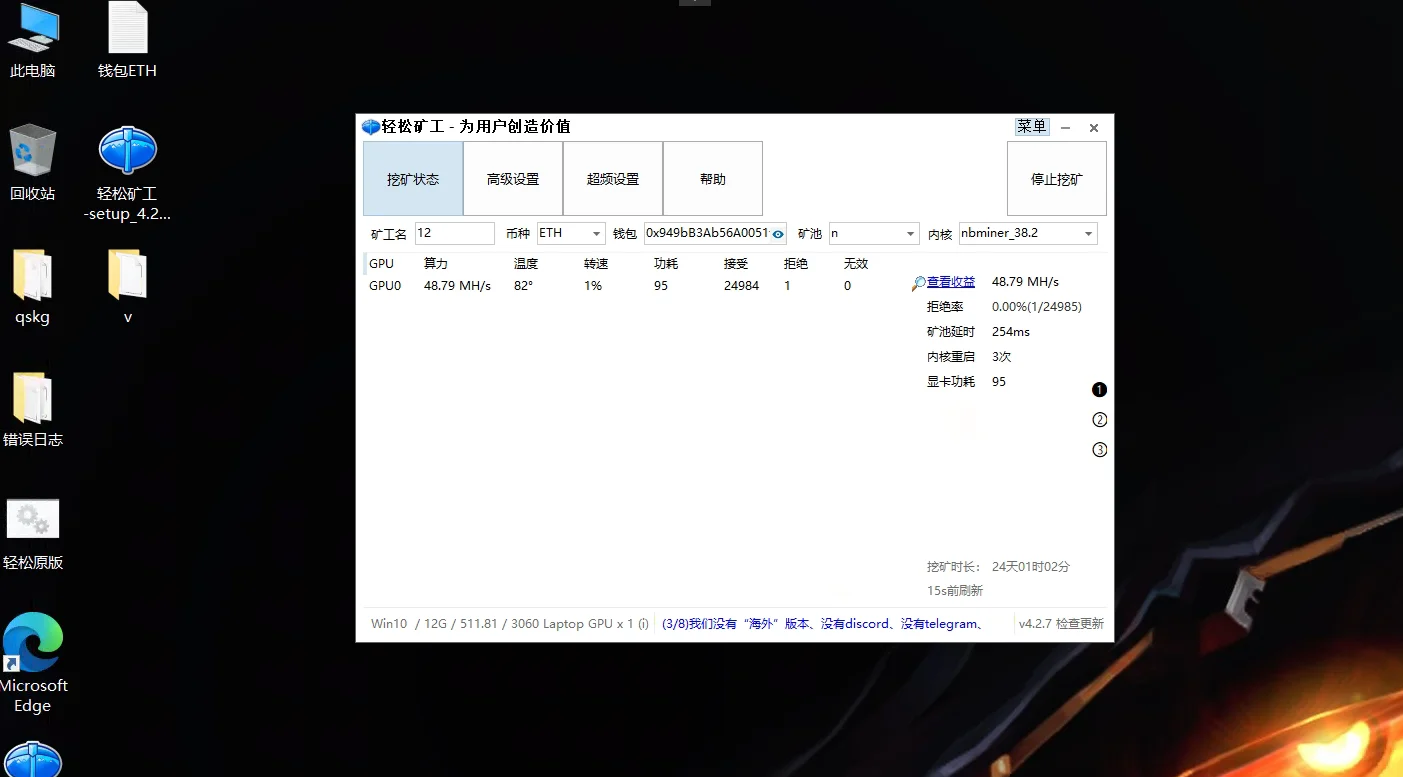Click the 转速 column header

(x=596, y=264)
